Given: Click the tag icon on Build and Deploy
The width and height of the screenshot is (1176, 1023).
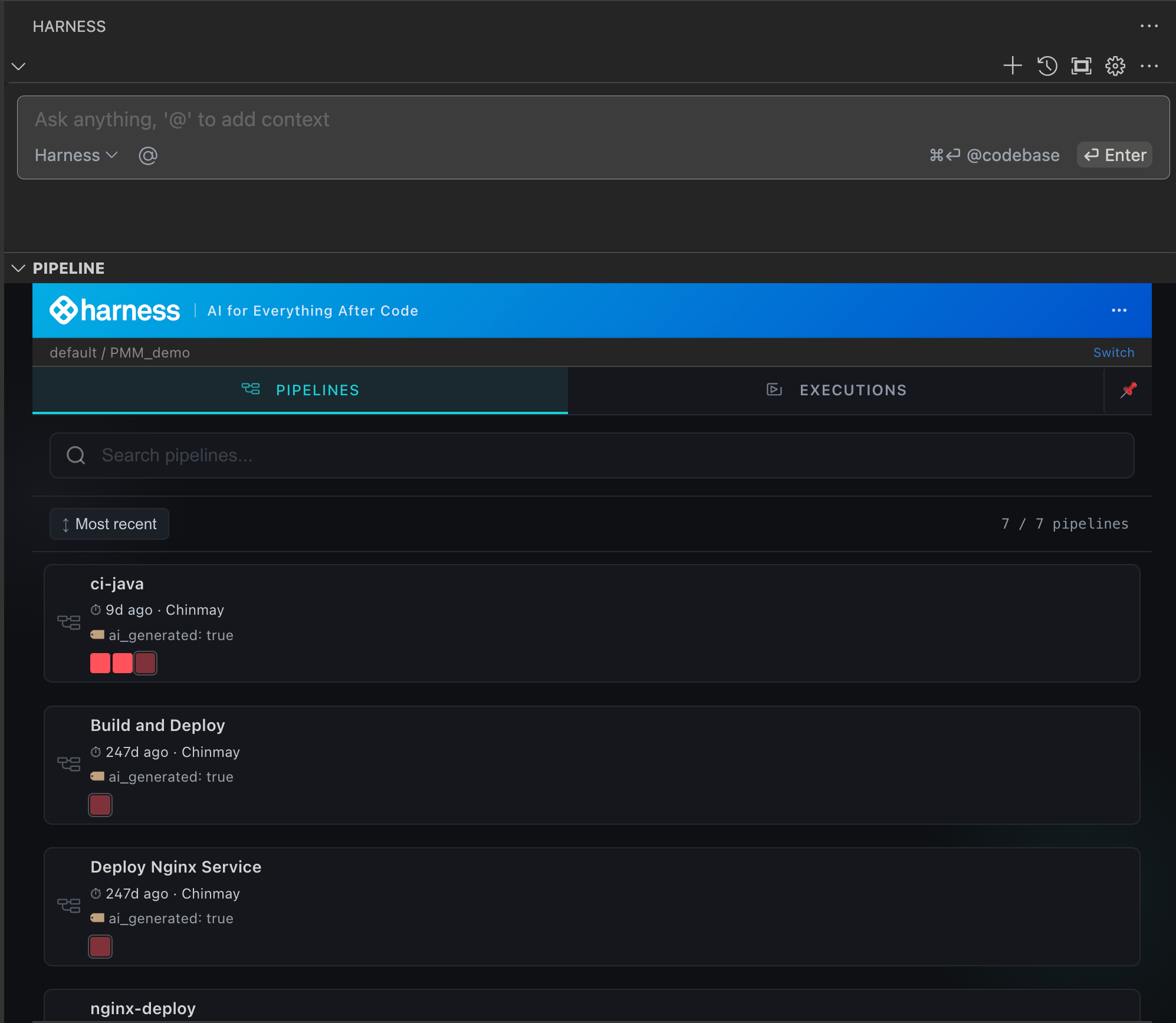Looking at the screenshot, I should pyautogui.click(x=97, y=776).
